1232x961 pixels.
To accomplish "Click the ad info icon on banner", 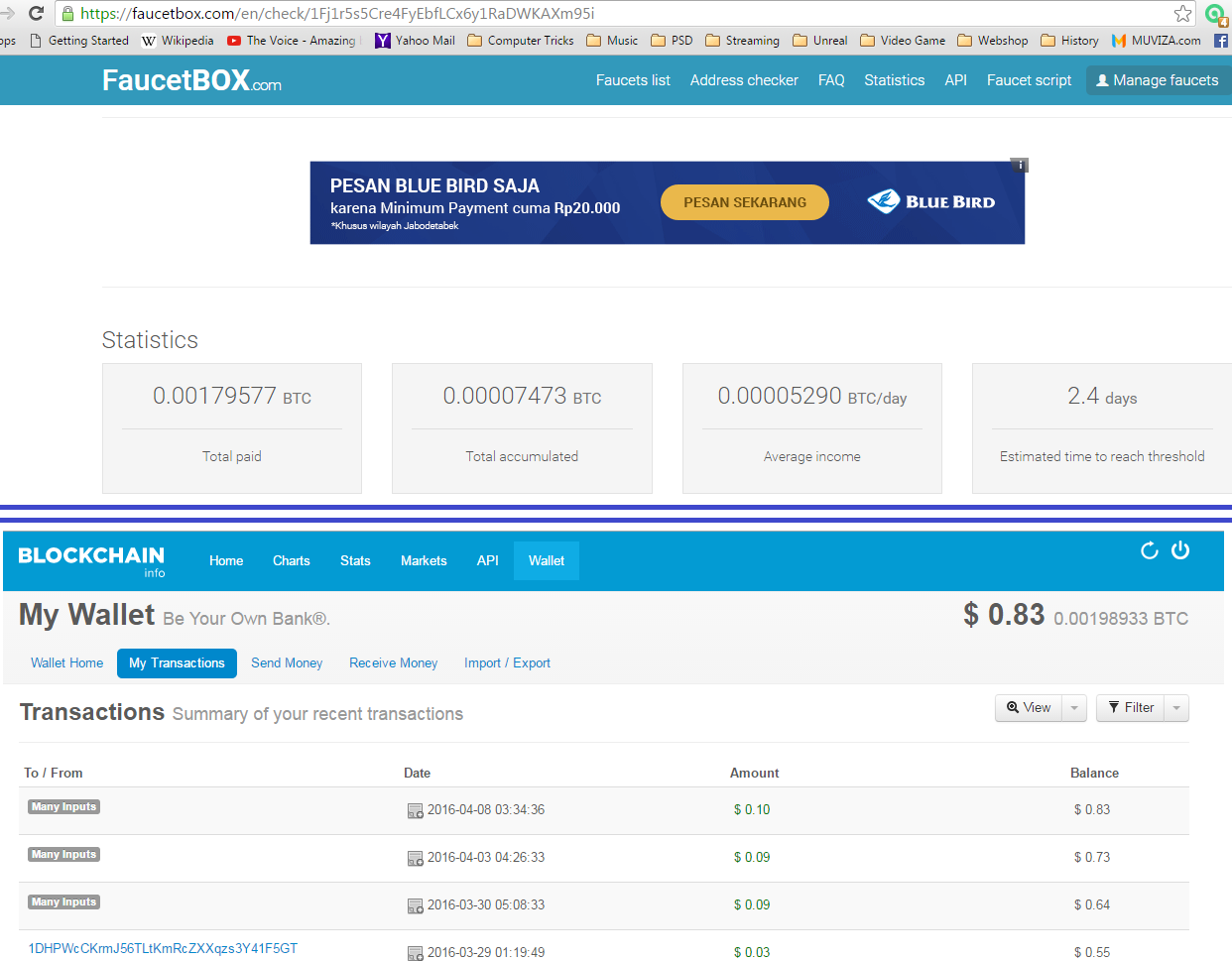I will (1019, 165).
